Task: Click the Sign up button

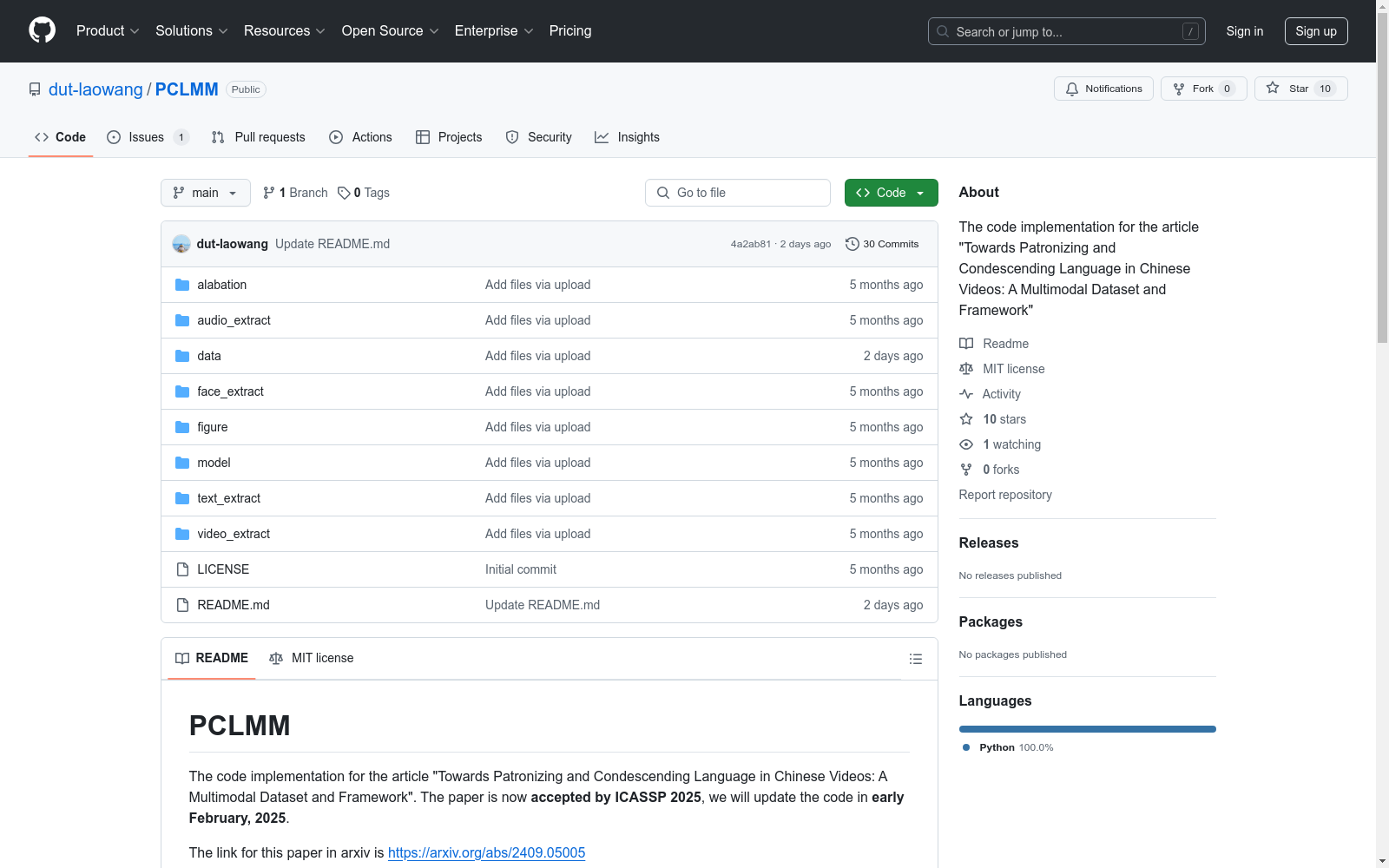Action: pos(1315,31)
